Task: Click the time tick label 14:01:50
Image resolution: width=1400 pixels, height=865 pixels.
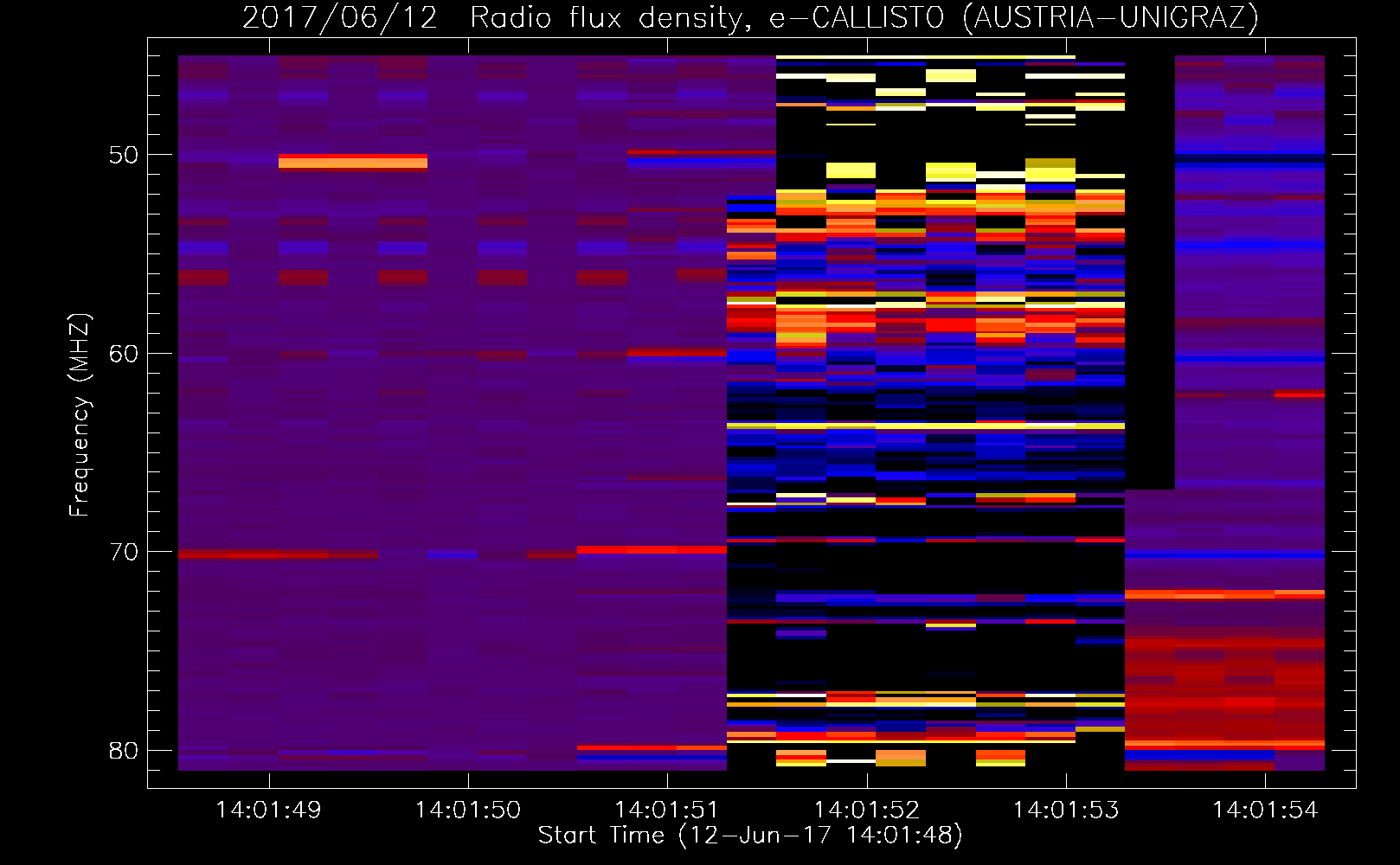Action: tap(468, 811)
